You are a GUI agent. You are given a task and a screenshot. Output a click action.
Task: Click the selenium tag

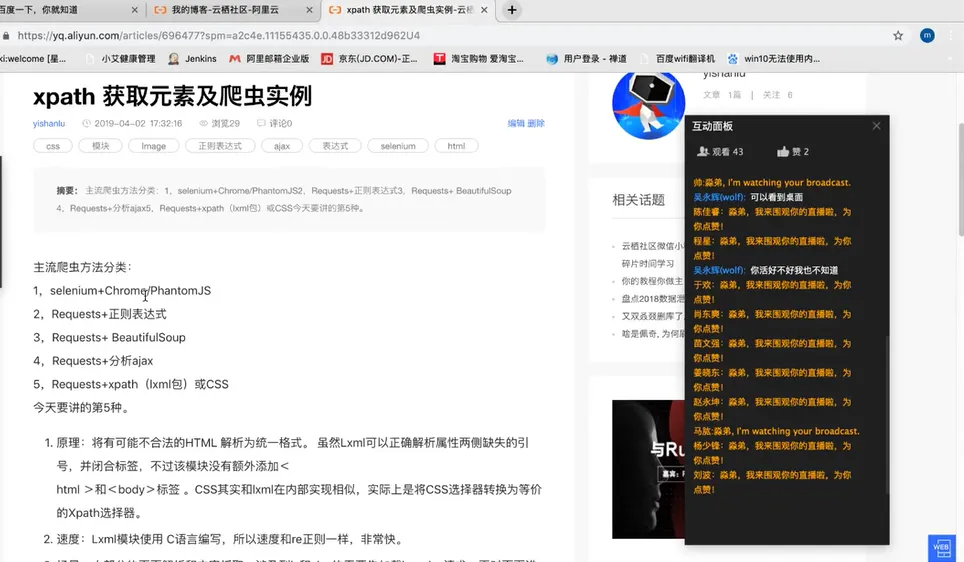(x=398, y=146)
